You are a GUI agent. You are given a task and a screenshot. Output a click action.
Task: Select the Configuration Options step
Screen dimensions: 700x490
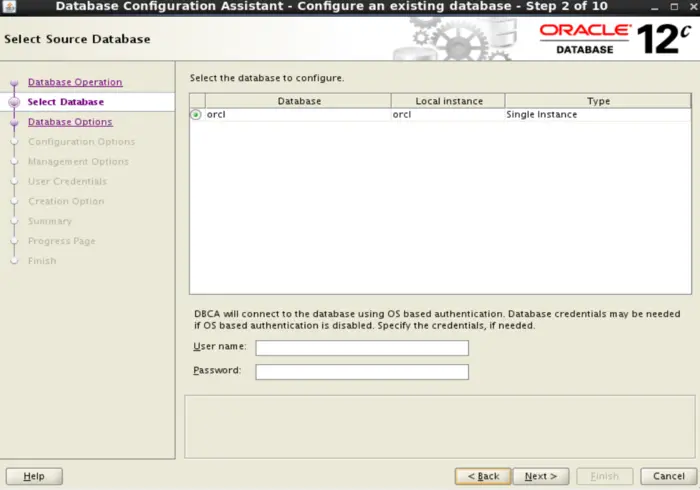[81, 141]
